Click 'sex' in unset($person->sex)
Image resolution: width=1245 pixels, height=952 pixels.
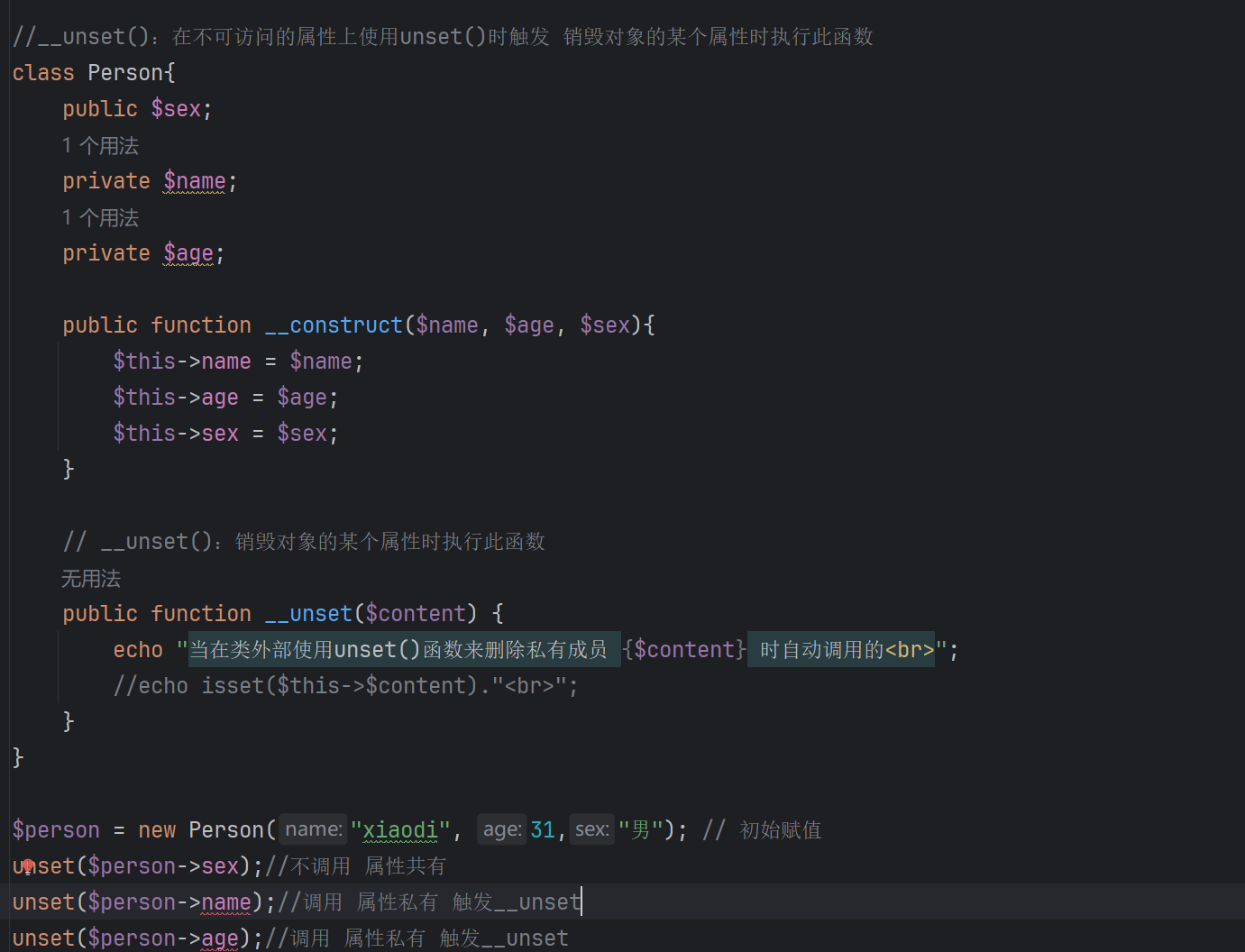point(220,866)
